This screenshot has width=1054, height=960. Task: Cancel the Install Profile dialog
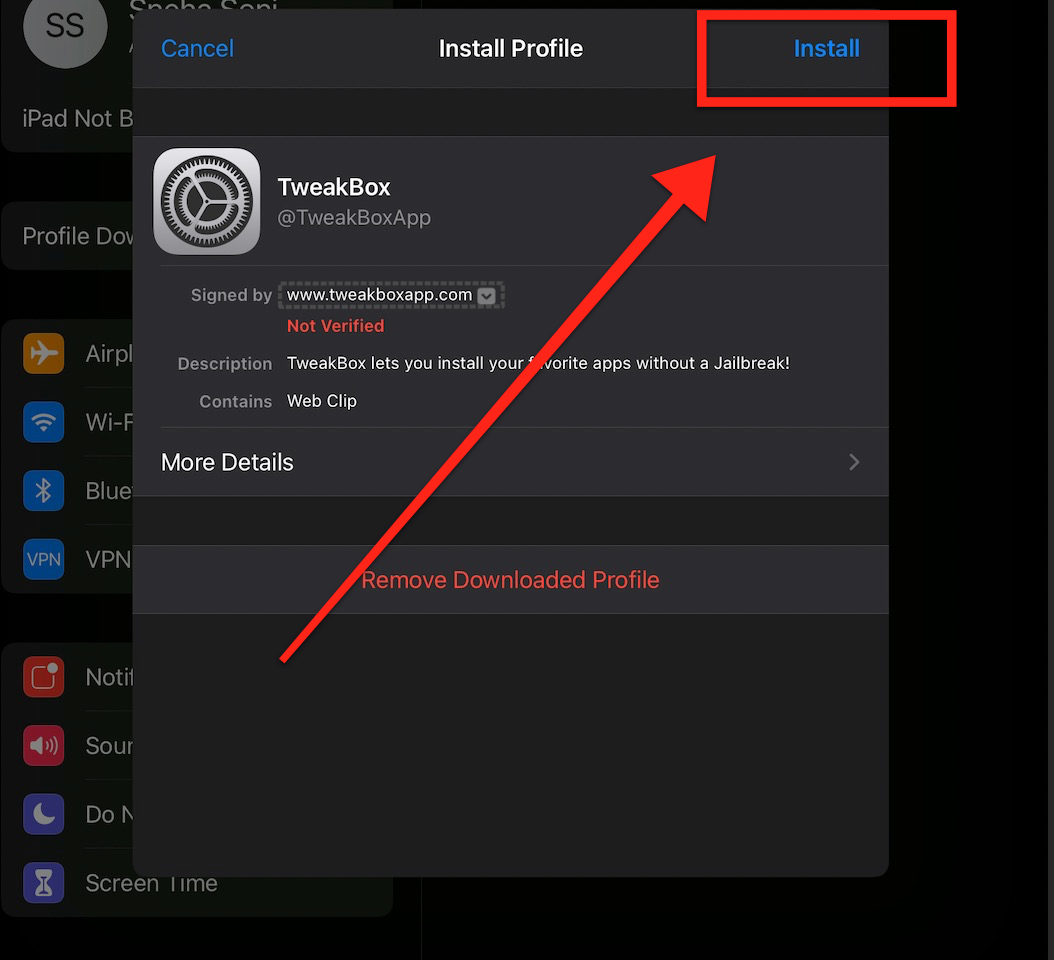198,48
